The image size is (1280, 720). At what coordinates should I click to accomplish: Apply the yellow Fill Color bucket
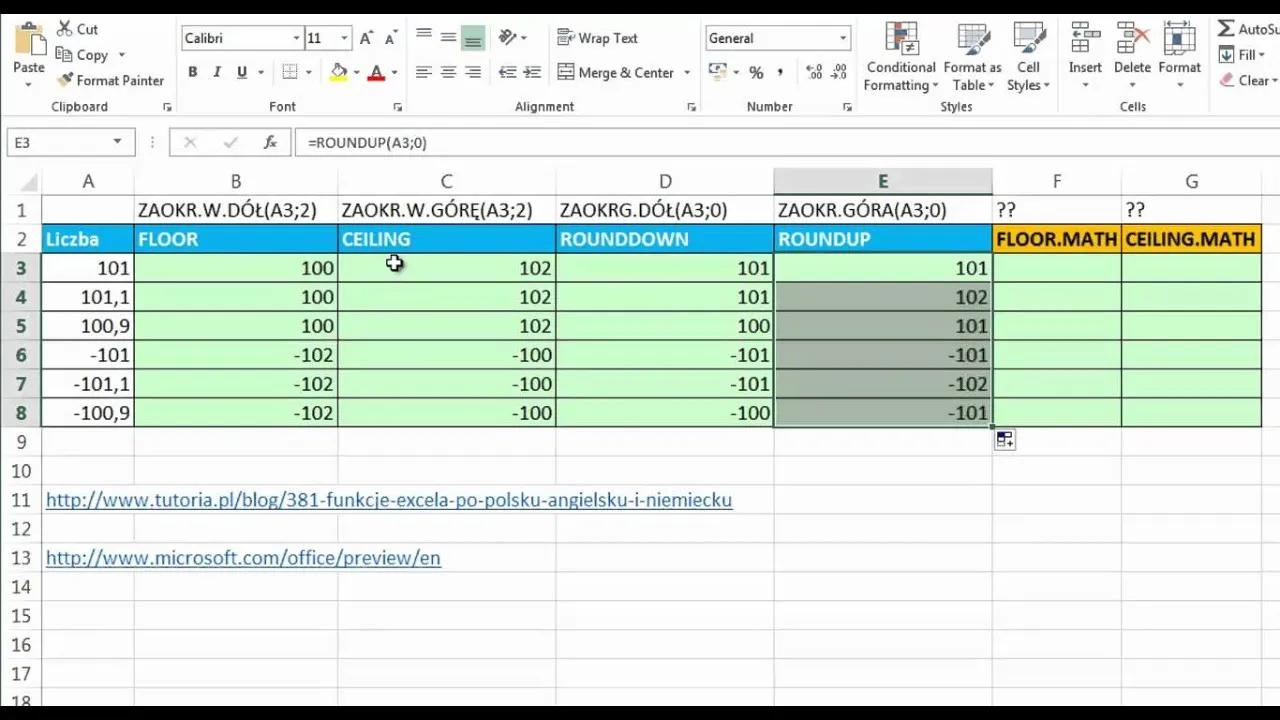(x=339, y=72)
